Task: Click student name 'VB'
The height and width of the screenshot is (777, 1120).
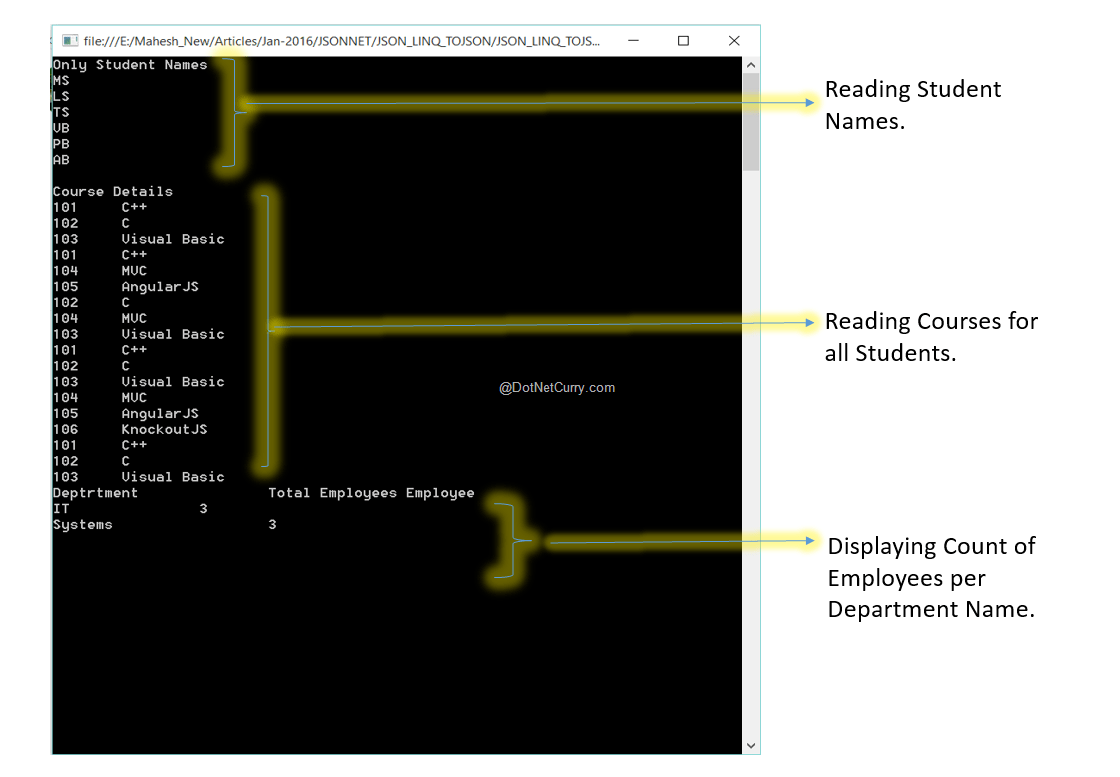Action: pos(61,128)
